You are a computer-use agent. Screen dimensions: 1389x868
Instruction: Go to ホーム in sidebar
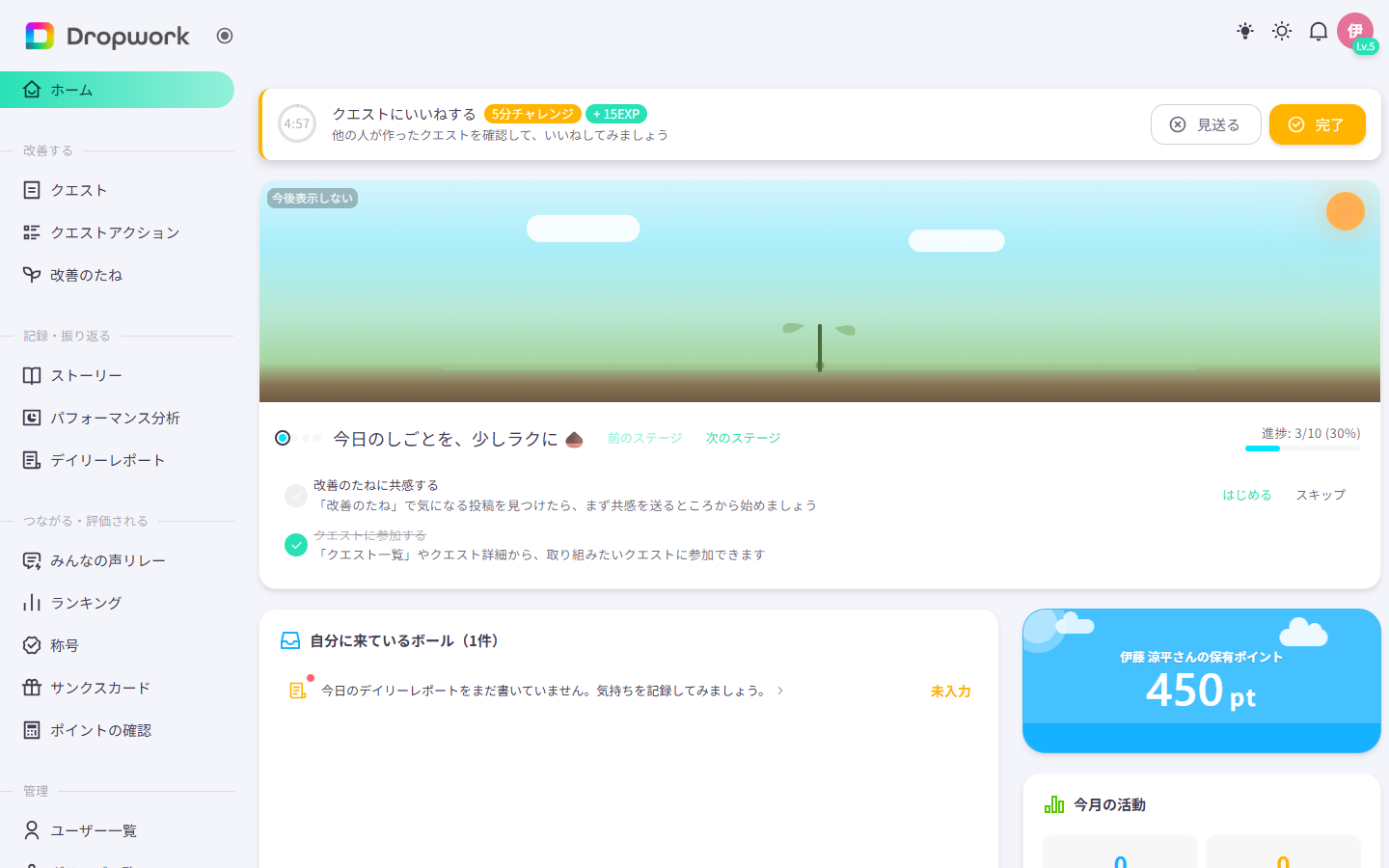coord(117,90)
